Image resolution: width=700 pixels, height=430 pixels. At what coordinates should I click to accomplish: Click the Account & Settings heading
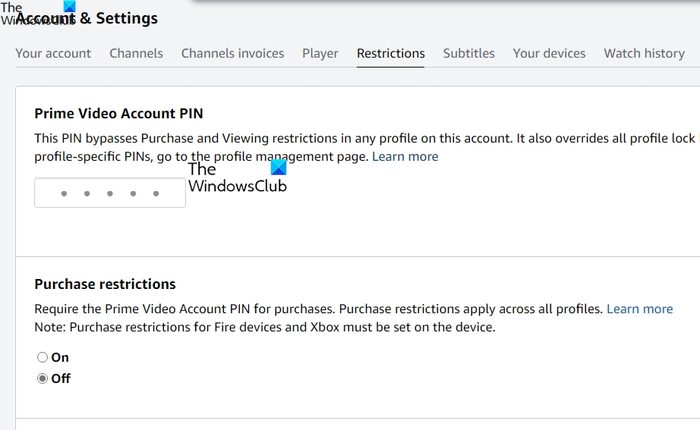tap(87, 18)
